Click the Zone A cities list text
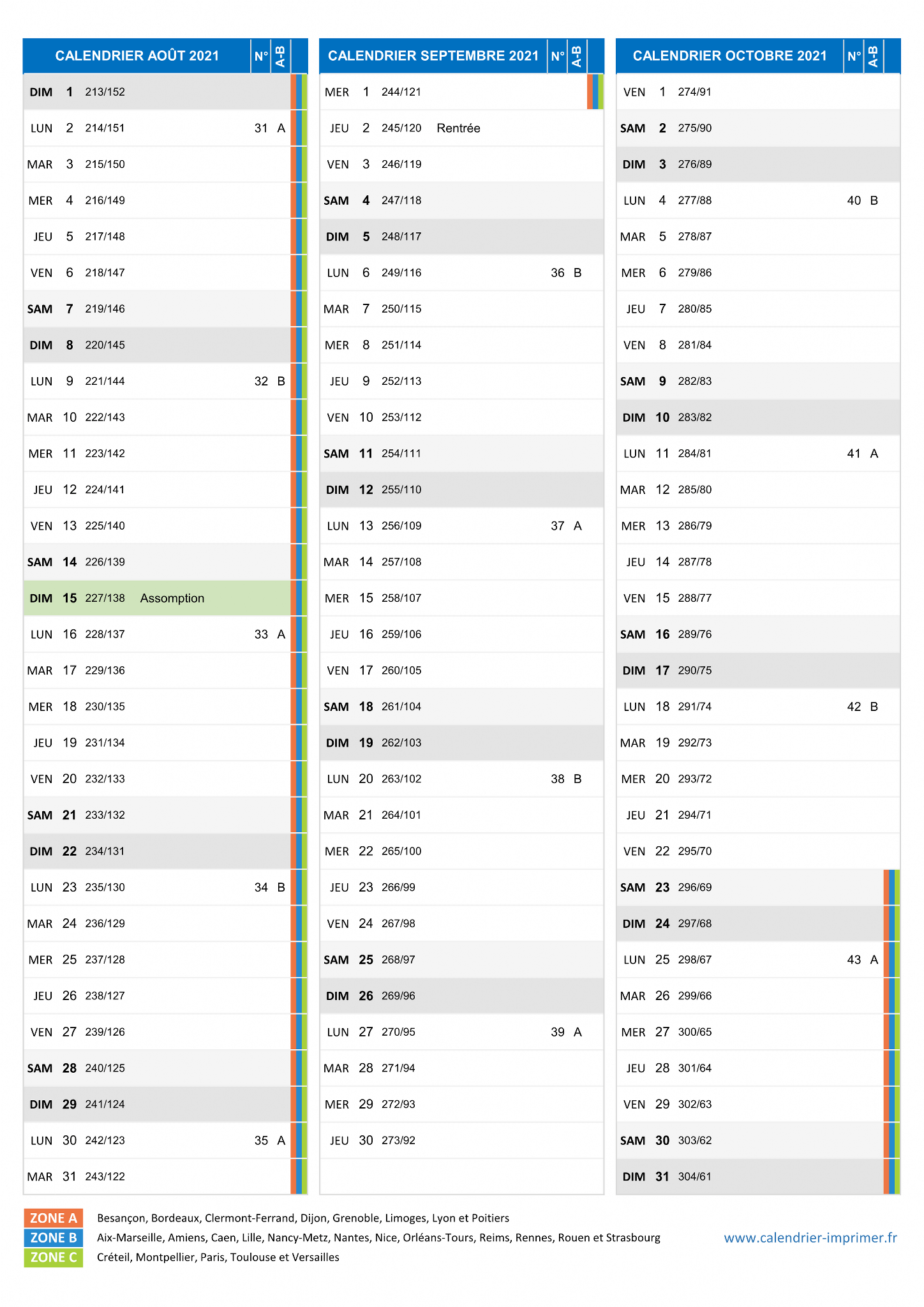Image resolution: width=924 pixels, height=1307 pixels. [303, 1218]
